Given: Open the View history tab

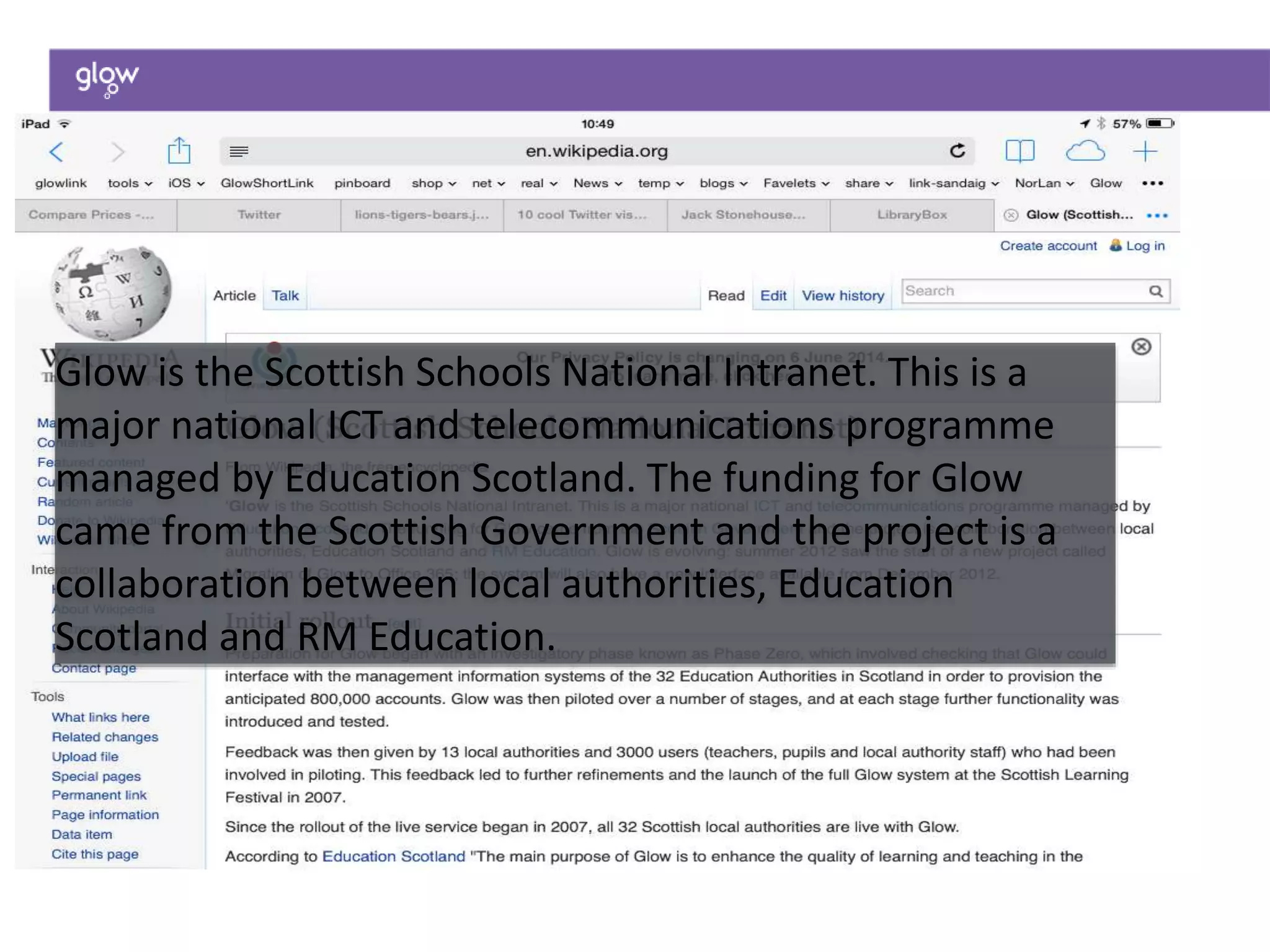Looking at the screenshot, I should (x=843, y=296).
